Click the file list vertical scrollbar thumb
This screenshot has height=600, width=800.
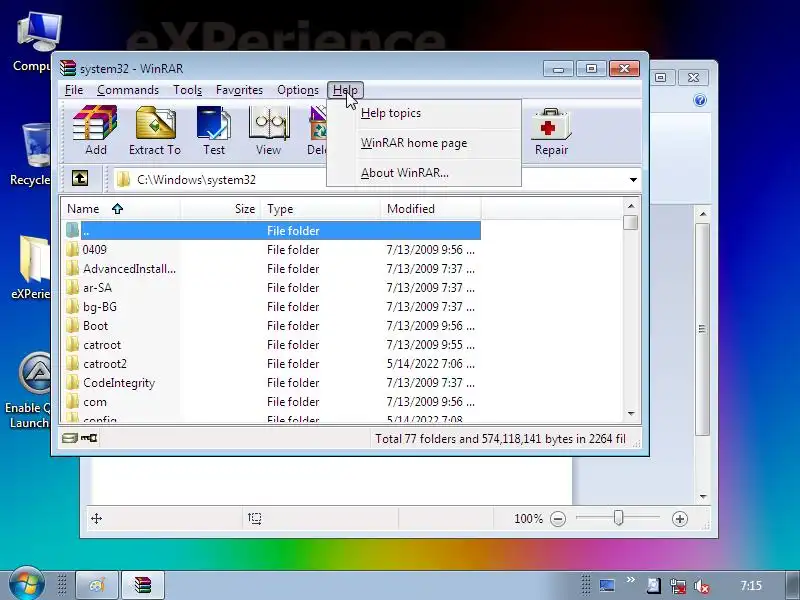631,222
